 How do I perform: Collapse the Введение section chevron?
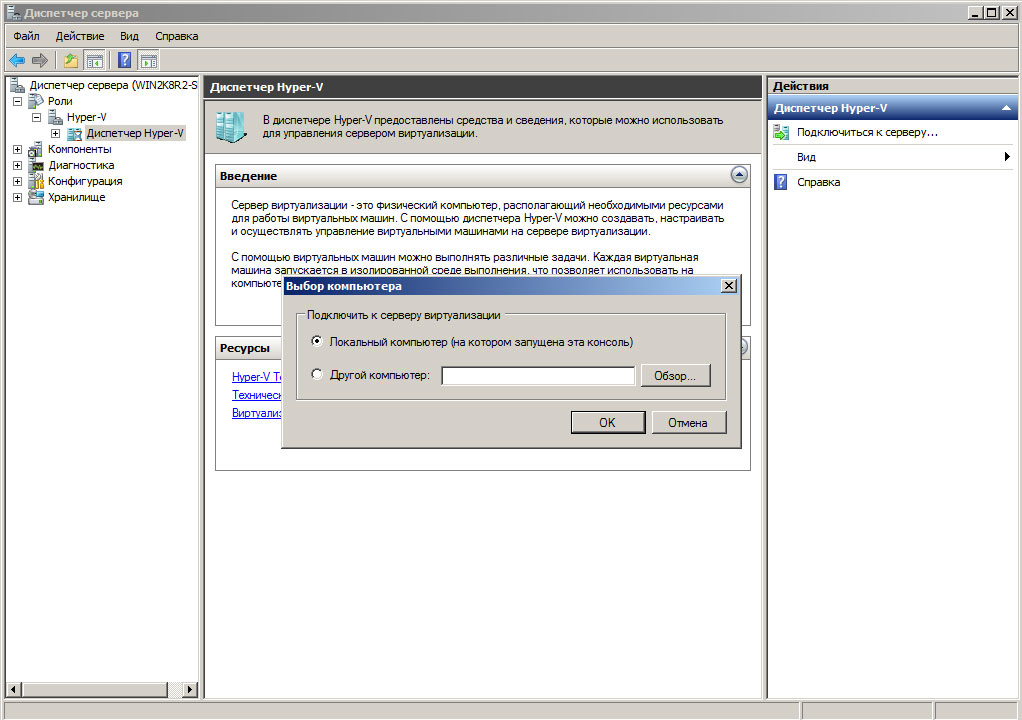click(739, 175)
